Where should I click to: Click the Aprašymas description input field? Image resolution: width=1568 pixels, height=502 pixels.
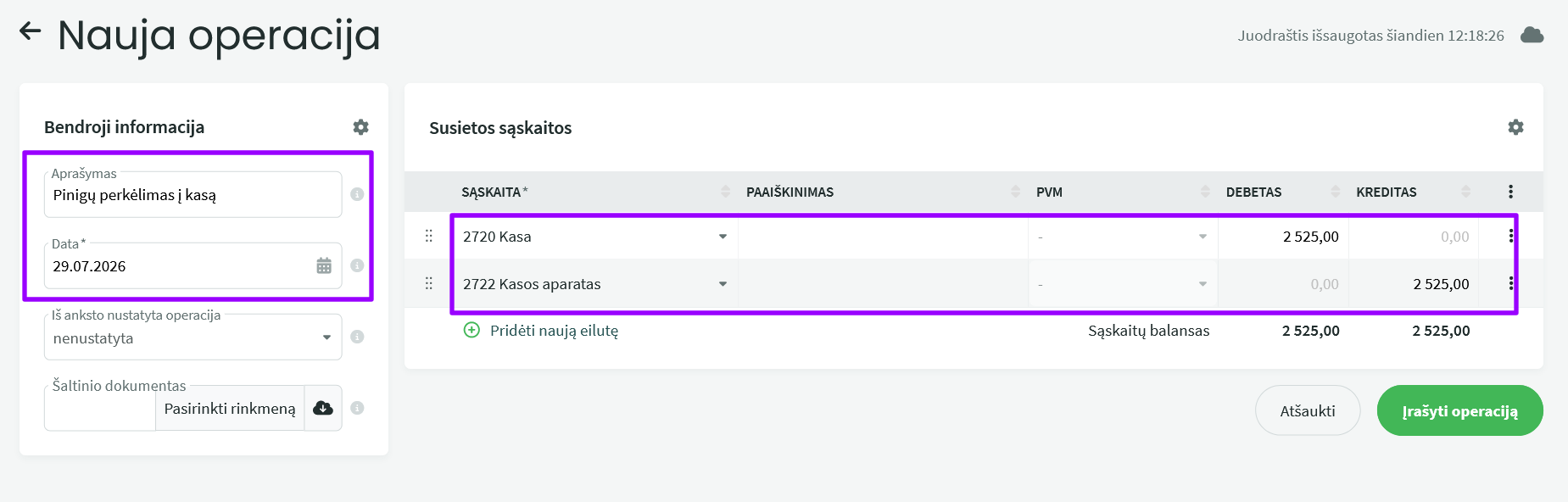tap(193, 195)
